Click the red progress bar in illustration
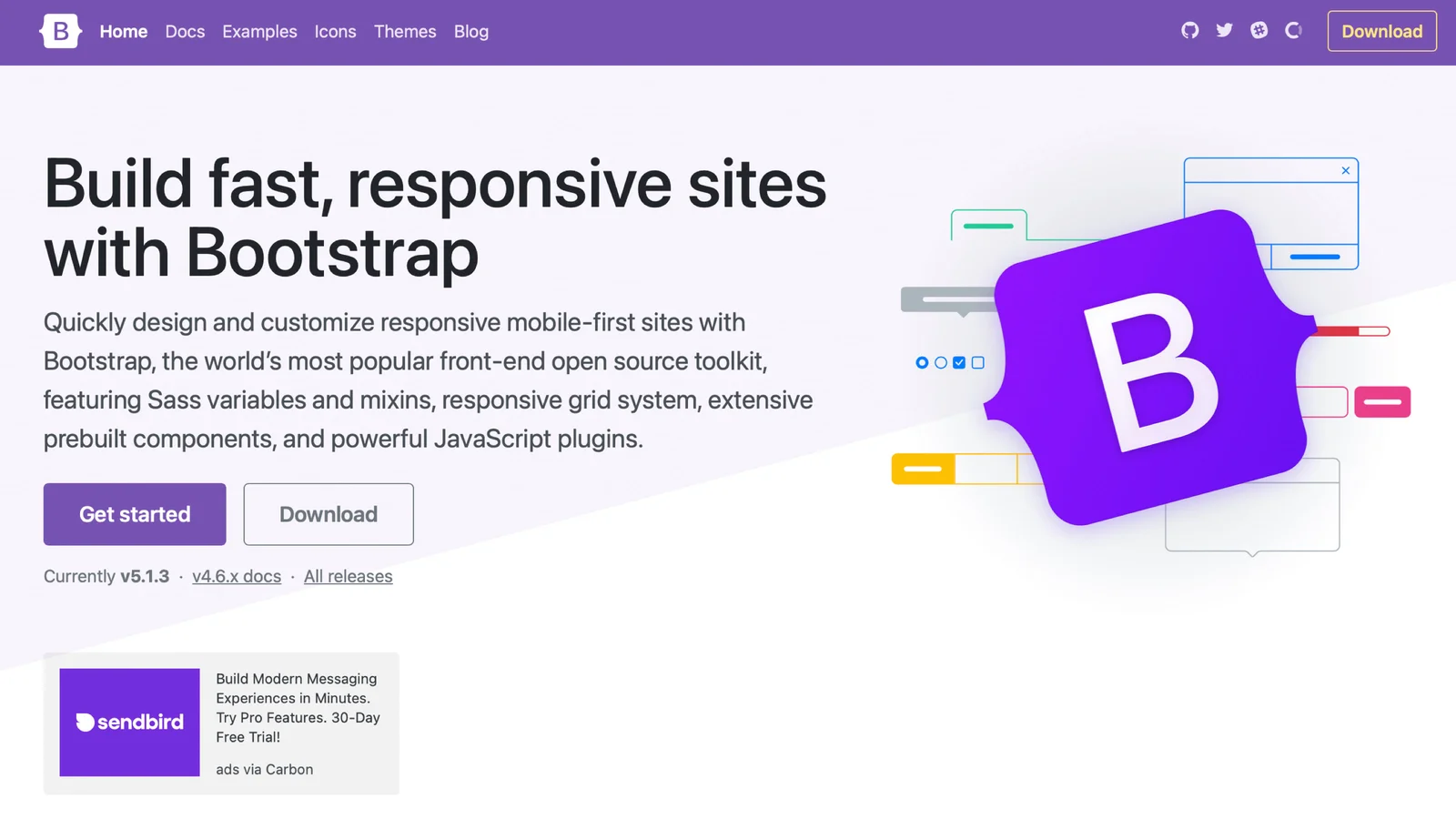 [1338, 331]
